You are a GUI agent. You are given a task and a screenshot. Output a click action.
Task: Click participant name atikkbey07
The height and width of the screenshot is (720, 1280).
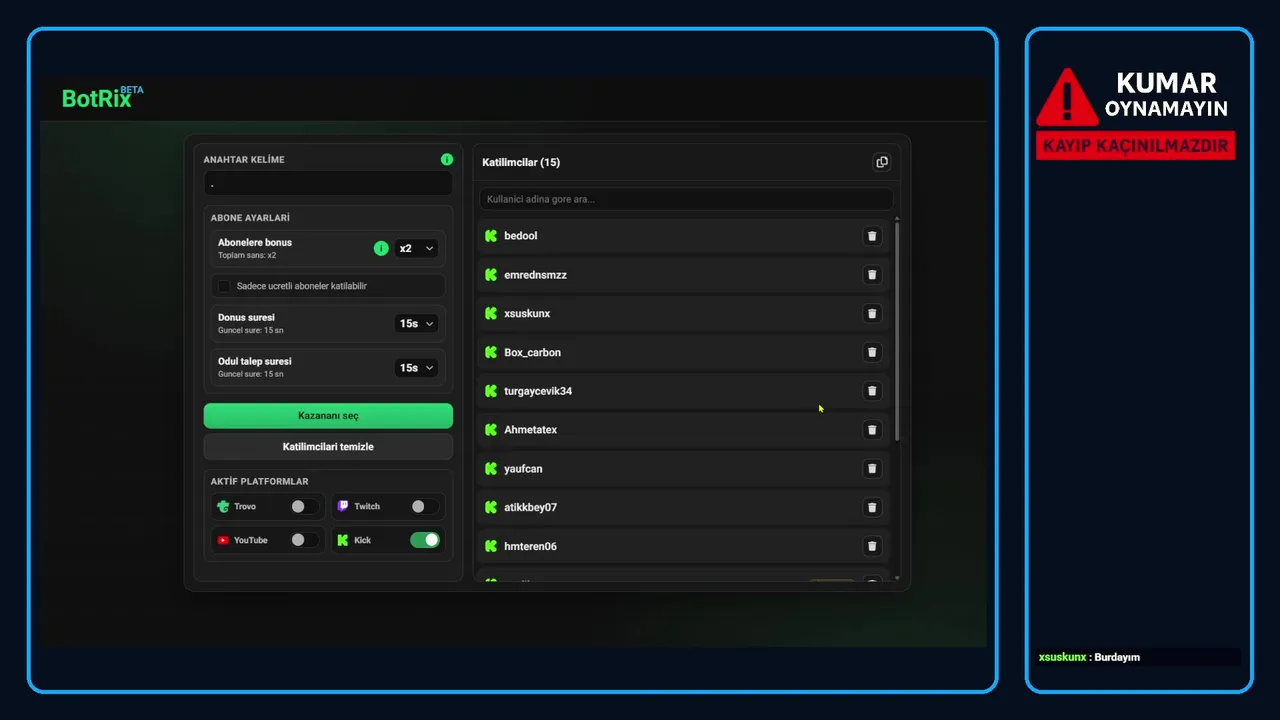point(530,507)
